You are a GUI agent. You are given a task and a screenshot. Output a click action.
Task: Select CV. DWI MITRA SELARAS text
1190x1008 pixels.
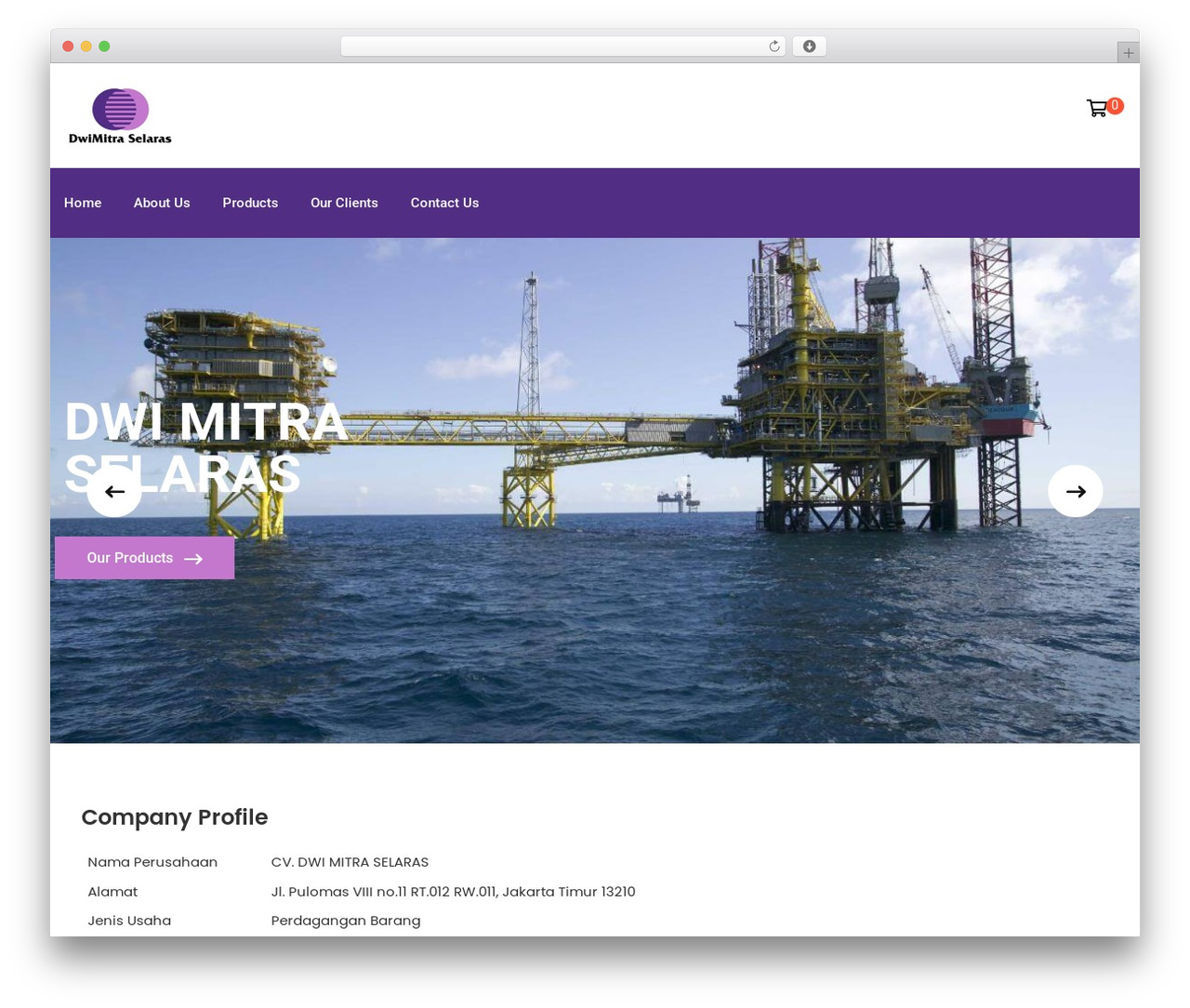tap(350, 862)
